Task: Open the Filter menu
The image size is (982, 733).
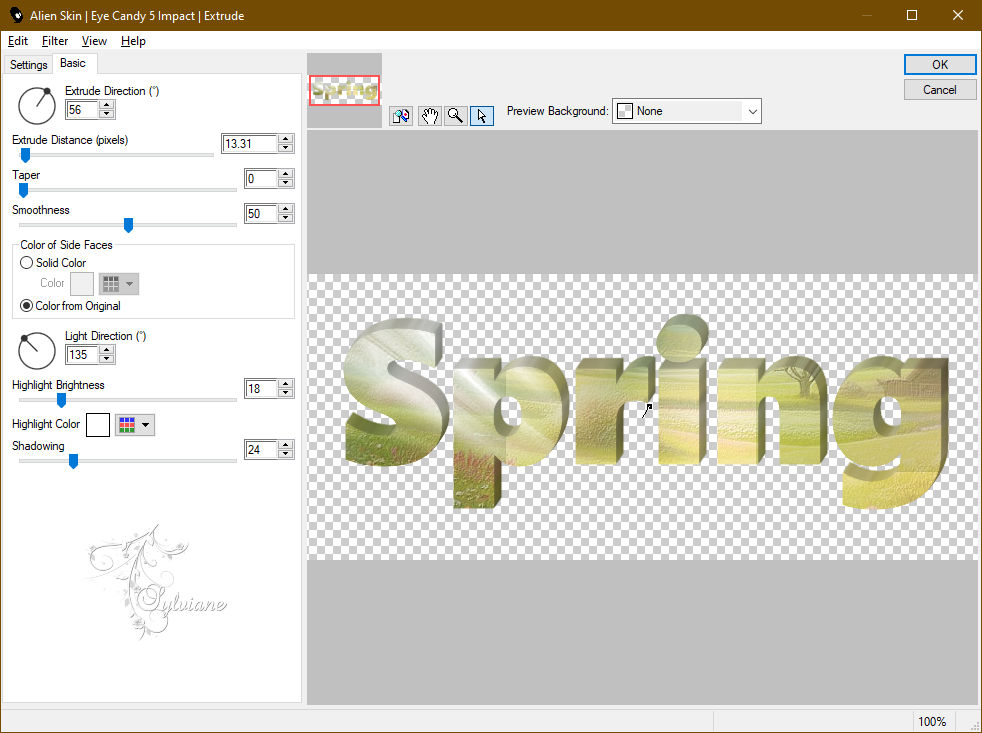Action: point(54,41)
